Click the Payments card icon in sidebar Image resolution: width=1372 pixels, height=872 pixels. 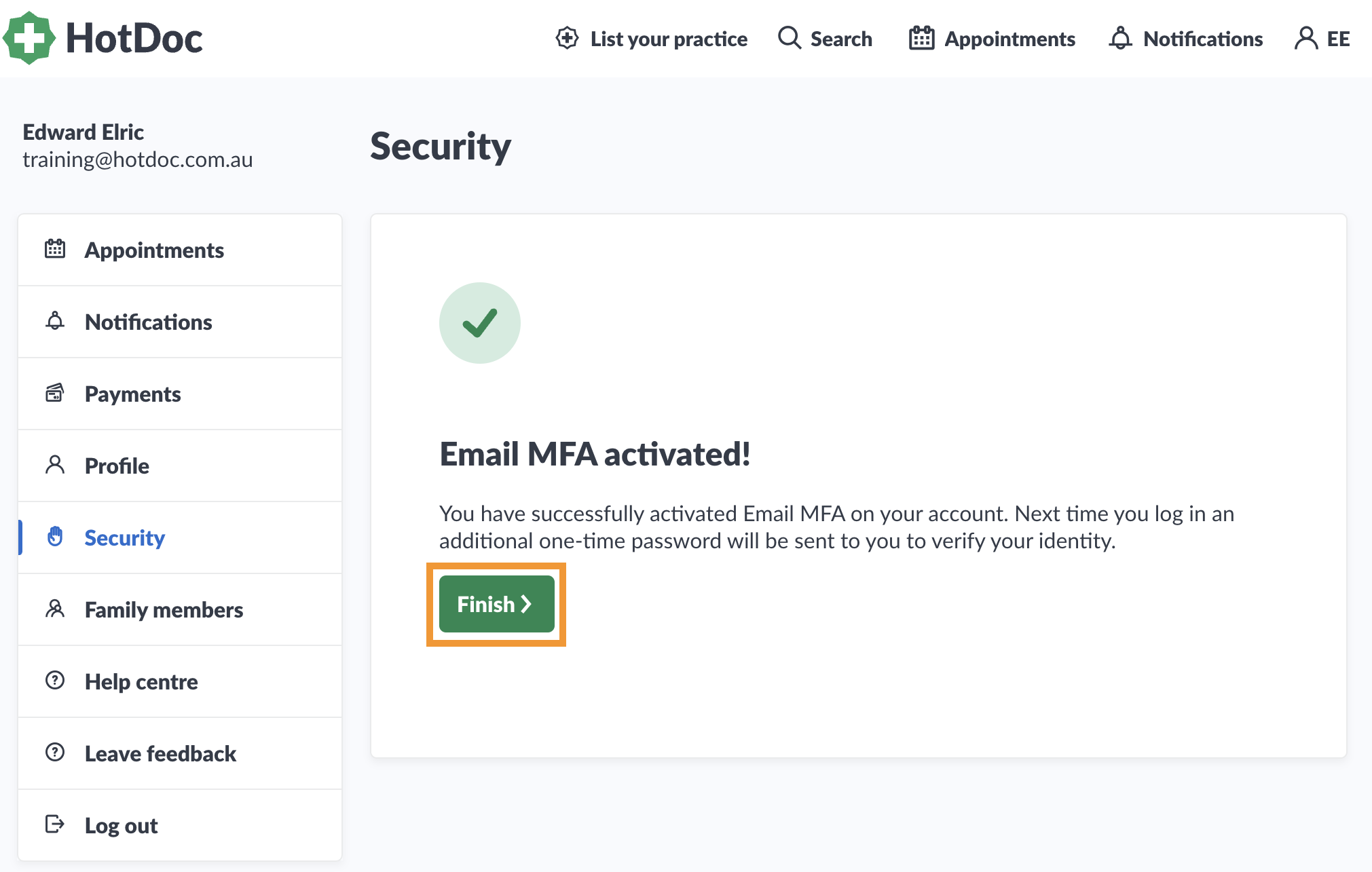coord(55,393)
